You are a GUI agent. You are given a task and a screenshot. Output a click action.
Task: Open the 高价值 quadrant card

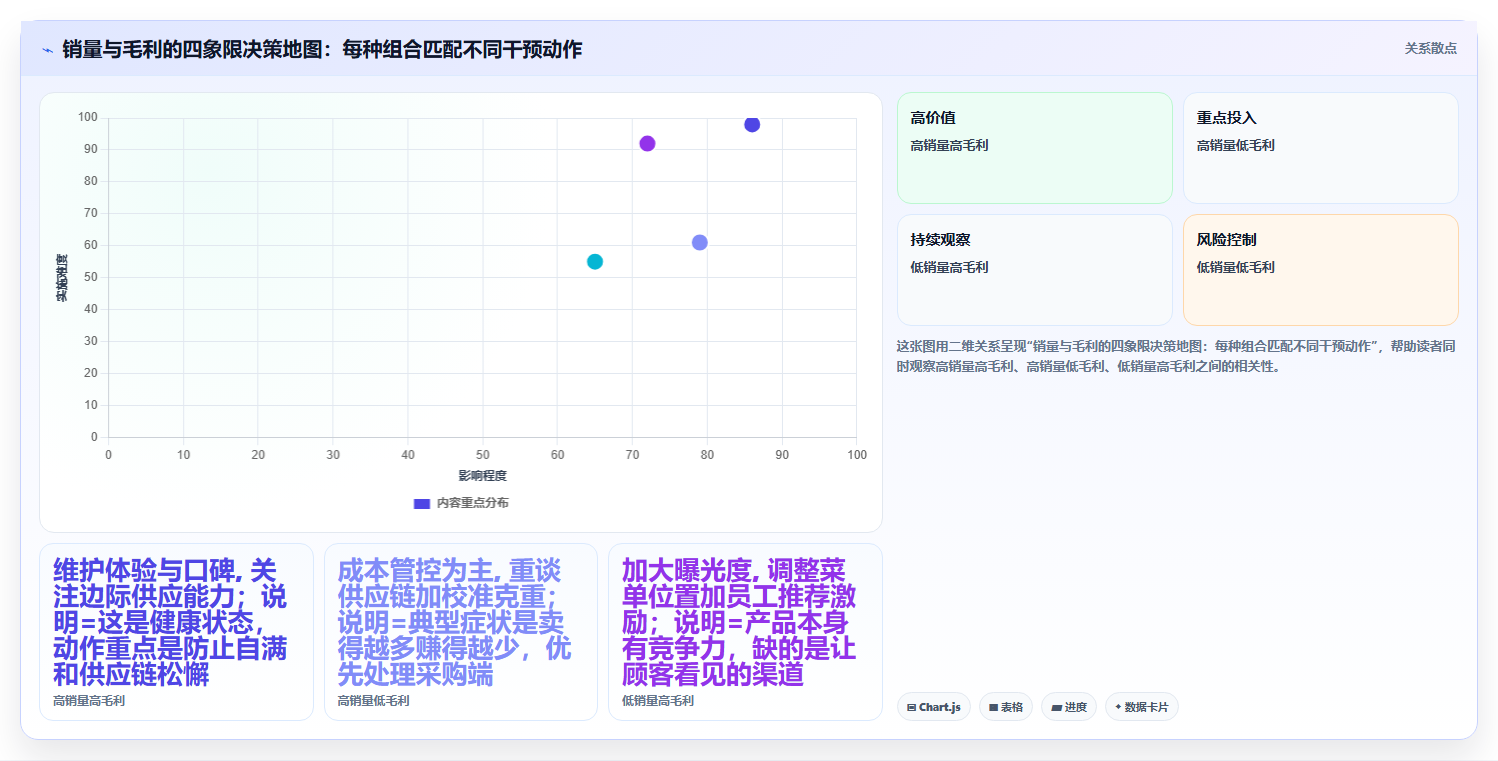(x=1034, y=148)
